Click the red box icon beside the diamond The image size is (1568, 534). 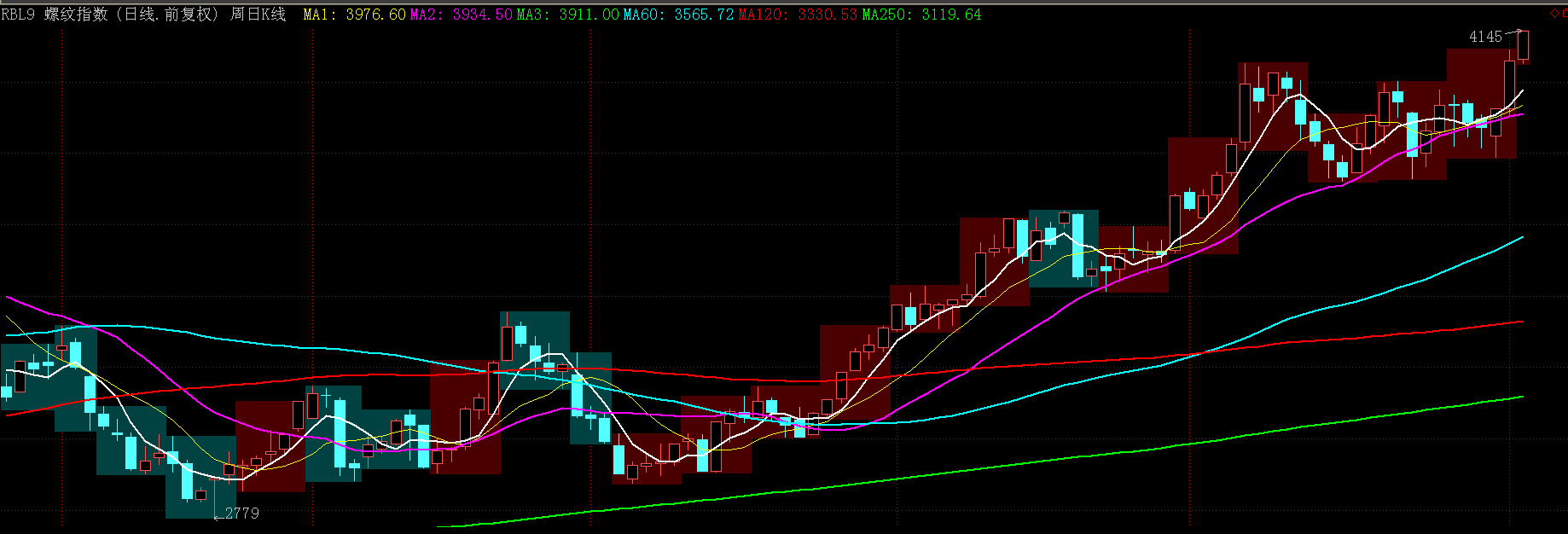(x=1564, y=13)
